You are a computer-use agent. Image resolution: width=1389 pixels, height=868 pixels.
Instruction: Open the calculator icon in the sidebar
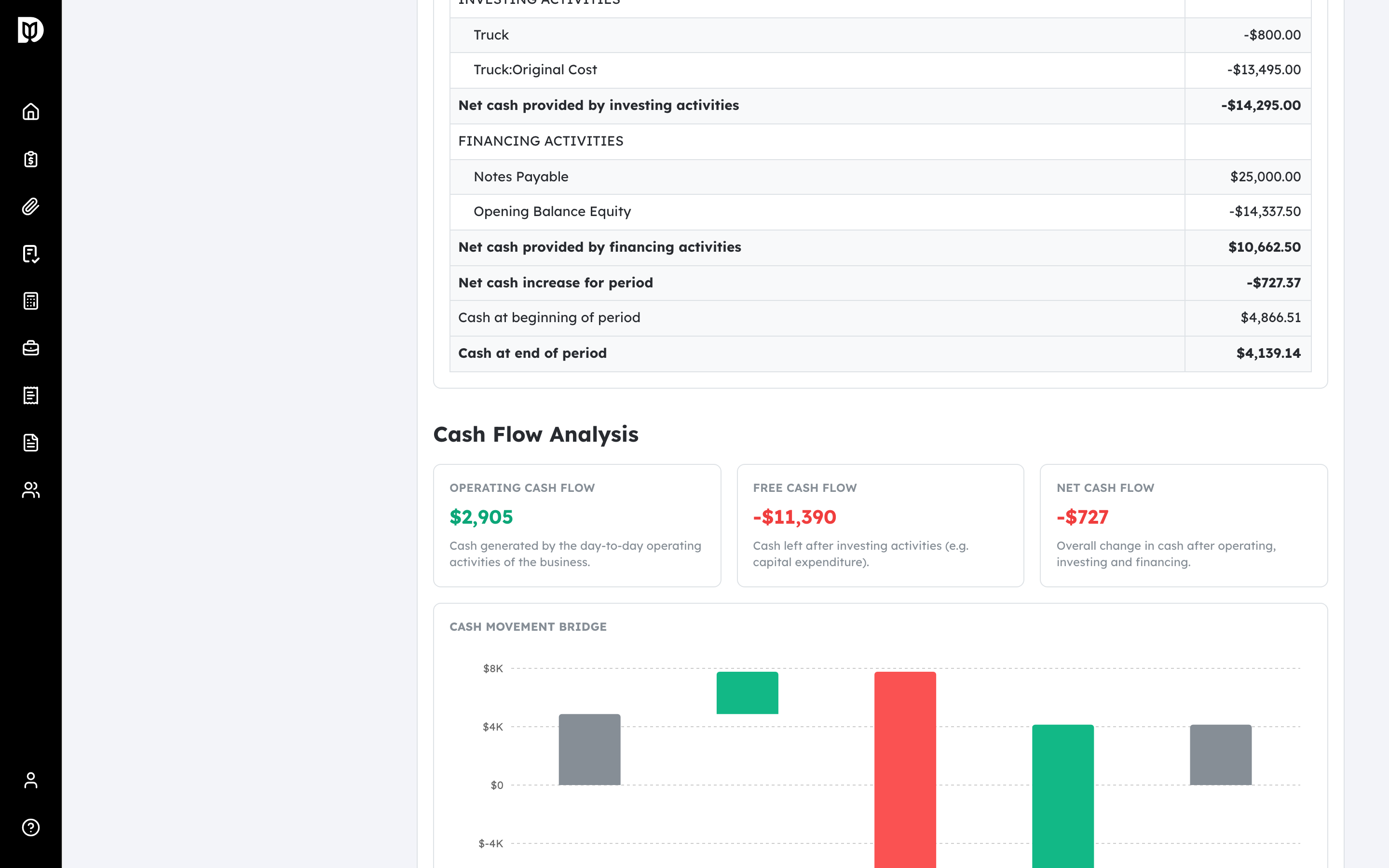tap(30, 301)
